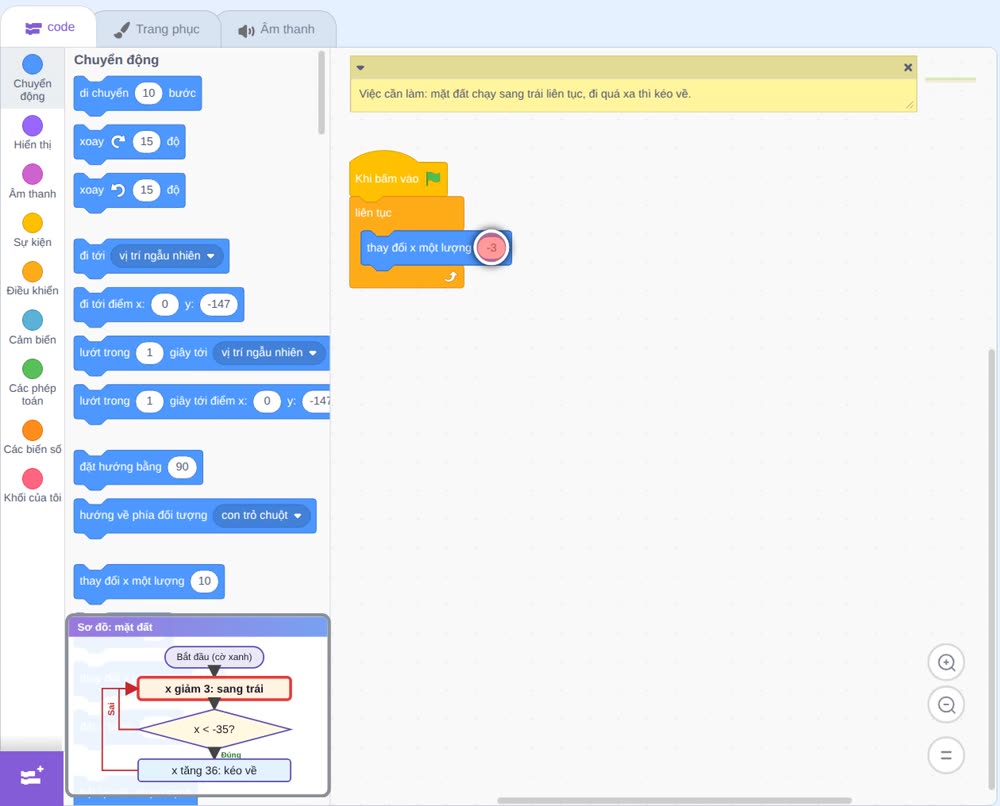Select the Các biến số category circle

[x=33, y=430]
